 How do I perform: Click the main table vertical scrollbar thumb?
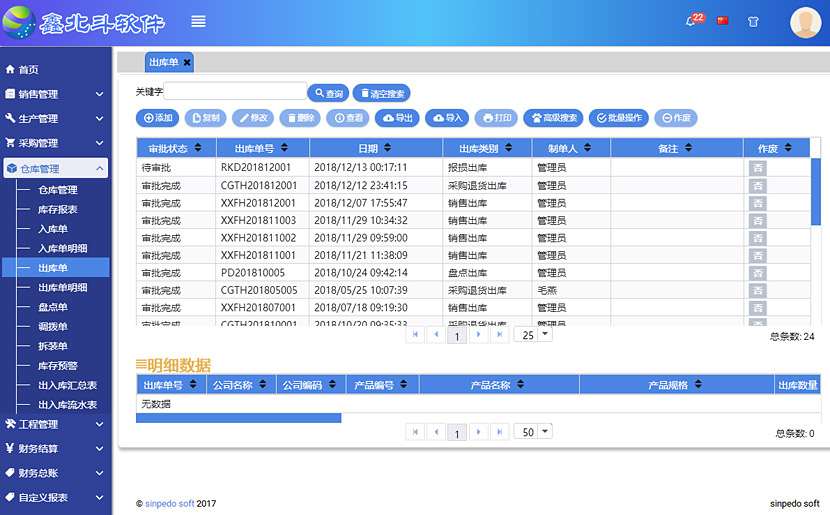coord(816,192)
